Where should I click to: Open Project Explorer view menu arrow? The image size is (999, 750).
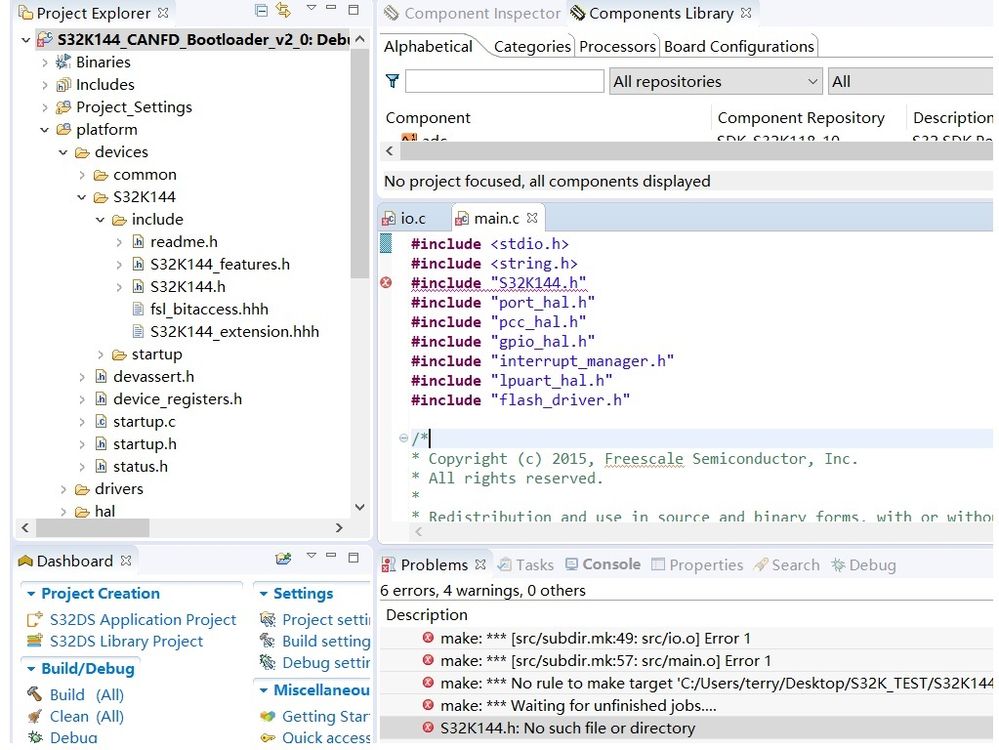coord(312,8)
